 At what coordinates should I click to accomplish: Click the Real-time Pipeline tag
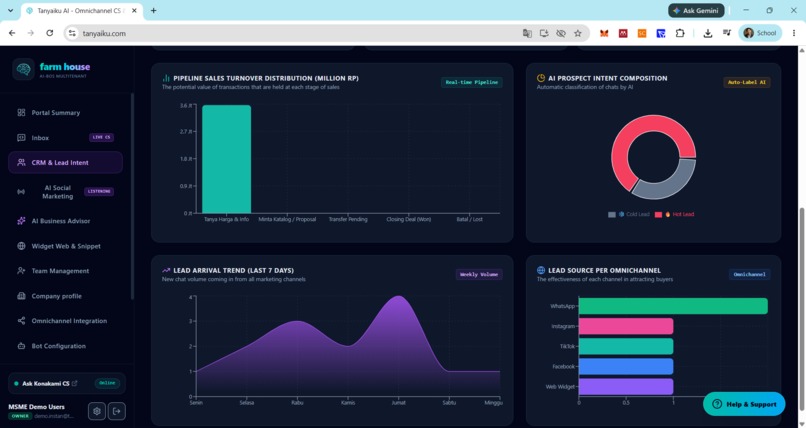tap(471, 82)
